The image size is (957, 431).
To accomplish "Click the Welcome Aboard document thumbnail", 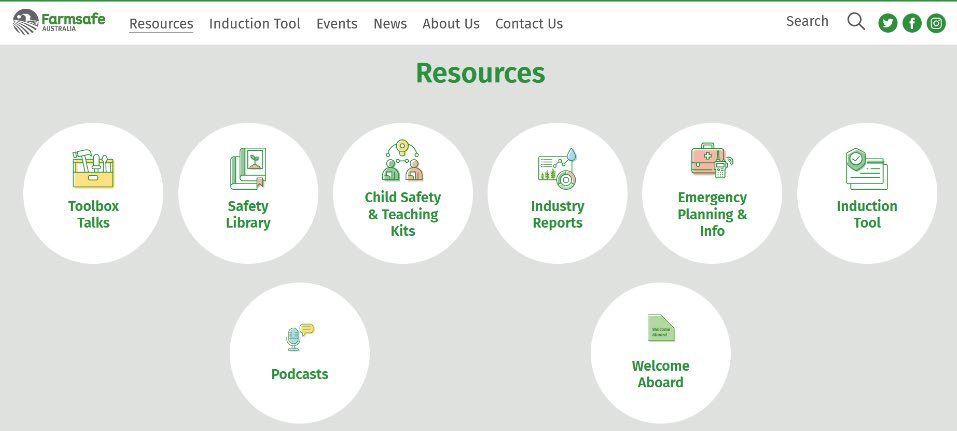I will pyautogui.click(x=661, y=328).
